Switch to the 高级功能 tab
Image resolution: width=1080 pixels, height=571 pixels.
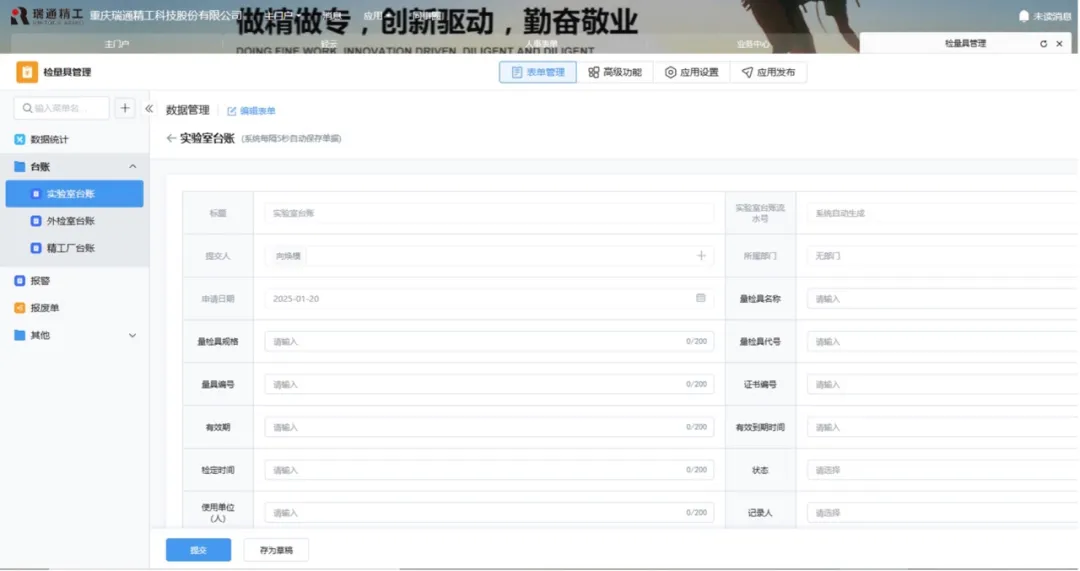615,72
